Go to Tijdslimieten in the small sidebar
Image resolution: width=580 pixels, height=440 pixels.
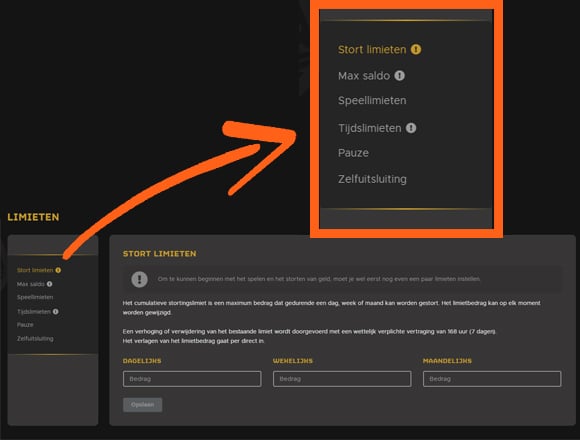(34, 312)
